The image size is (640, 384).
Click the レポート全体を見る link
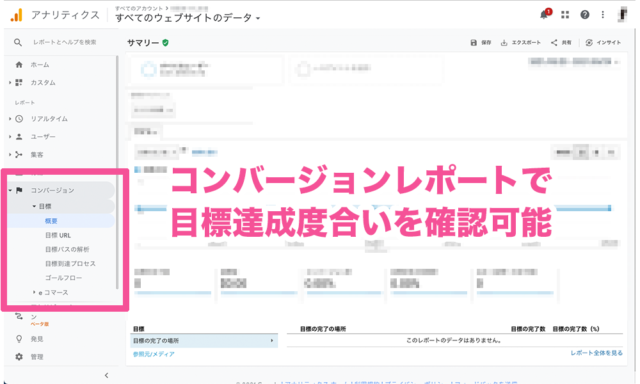[596, 353]
